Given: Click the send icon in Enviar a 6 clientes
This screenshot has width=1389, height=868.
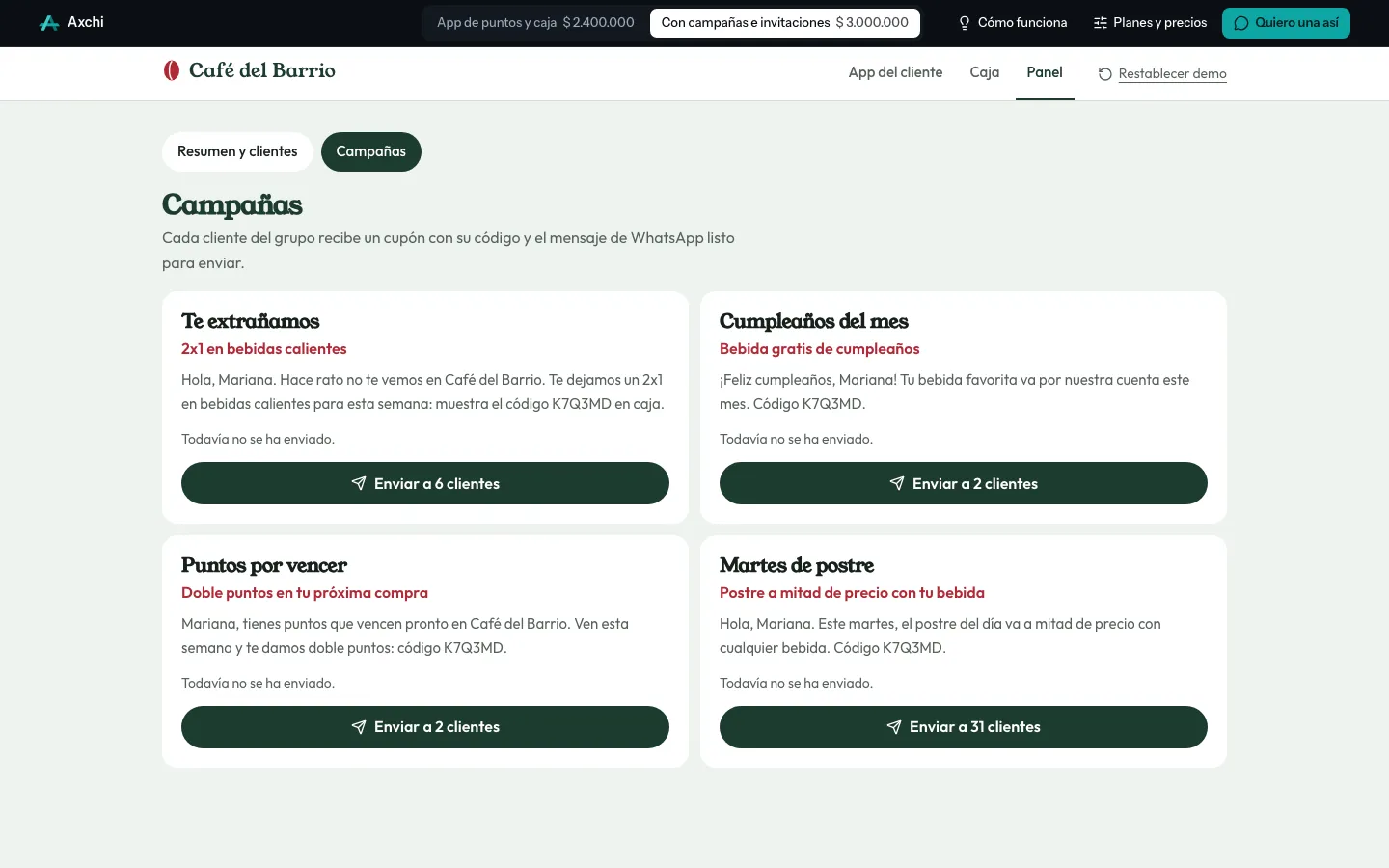Looking at the screenshot, I should pyautogui.click(x=359, y=483).
